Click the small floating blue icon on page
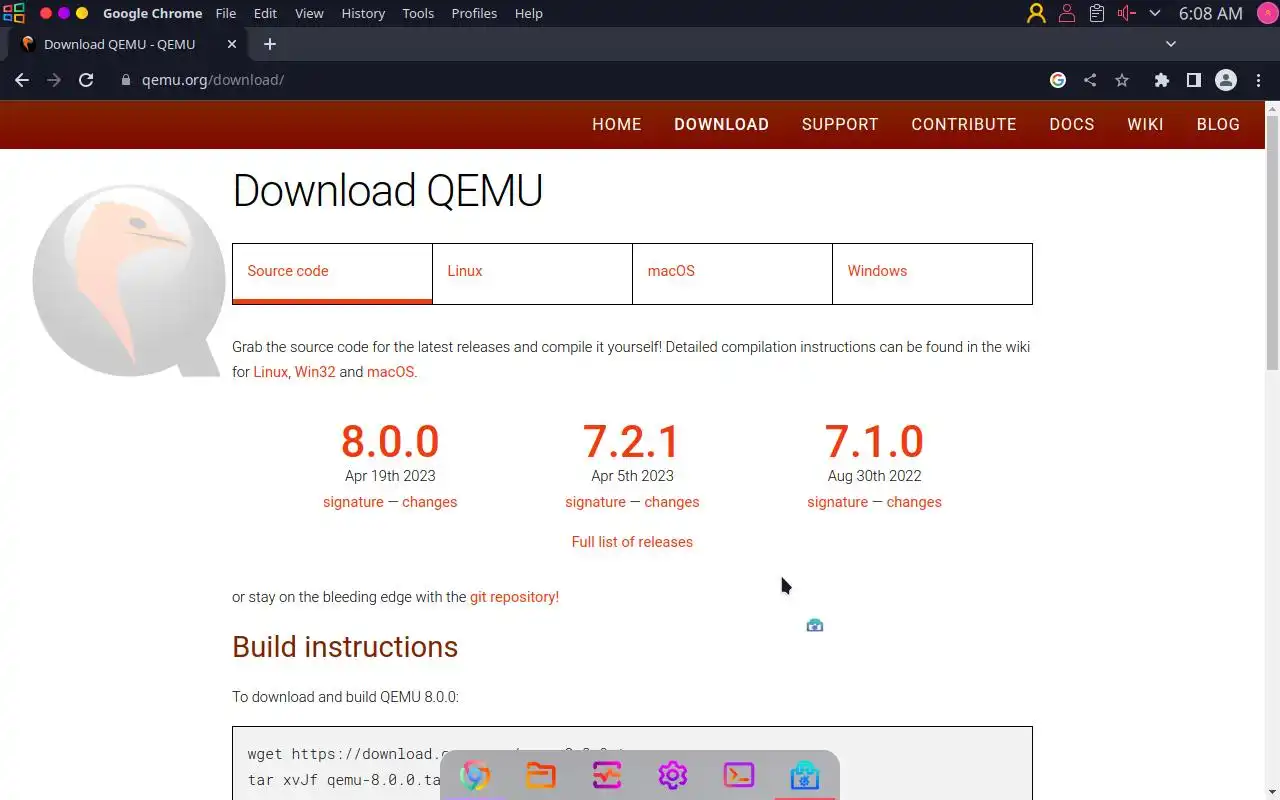The width and height of the screenshot is (1280, 800). (815, 625)
